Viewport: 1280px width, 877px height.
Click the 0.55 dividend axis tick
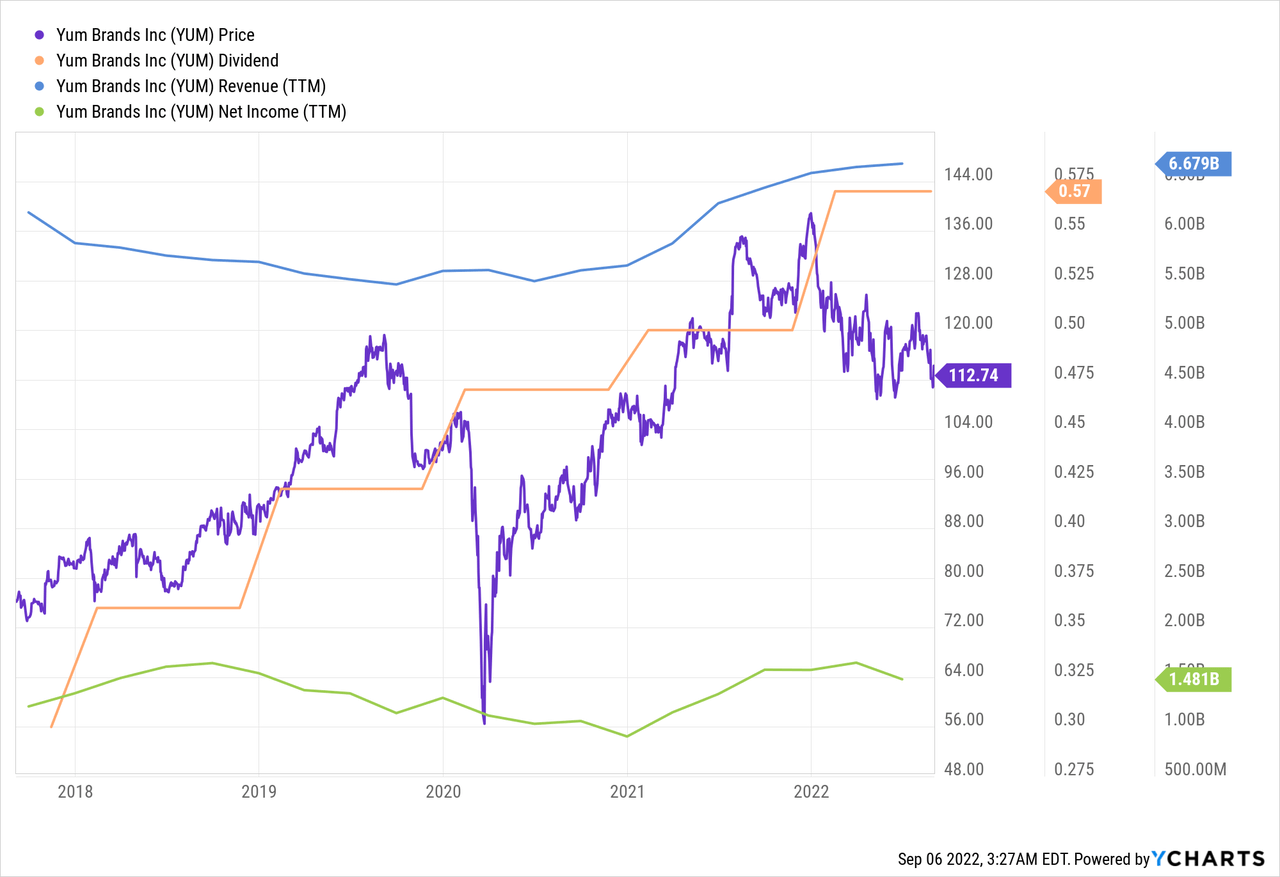1070,224
